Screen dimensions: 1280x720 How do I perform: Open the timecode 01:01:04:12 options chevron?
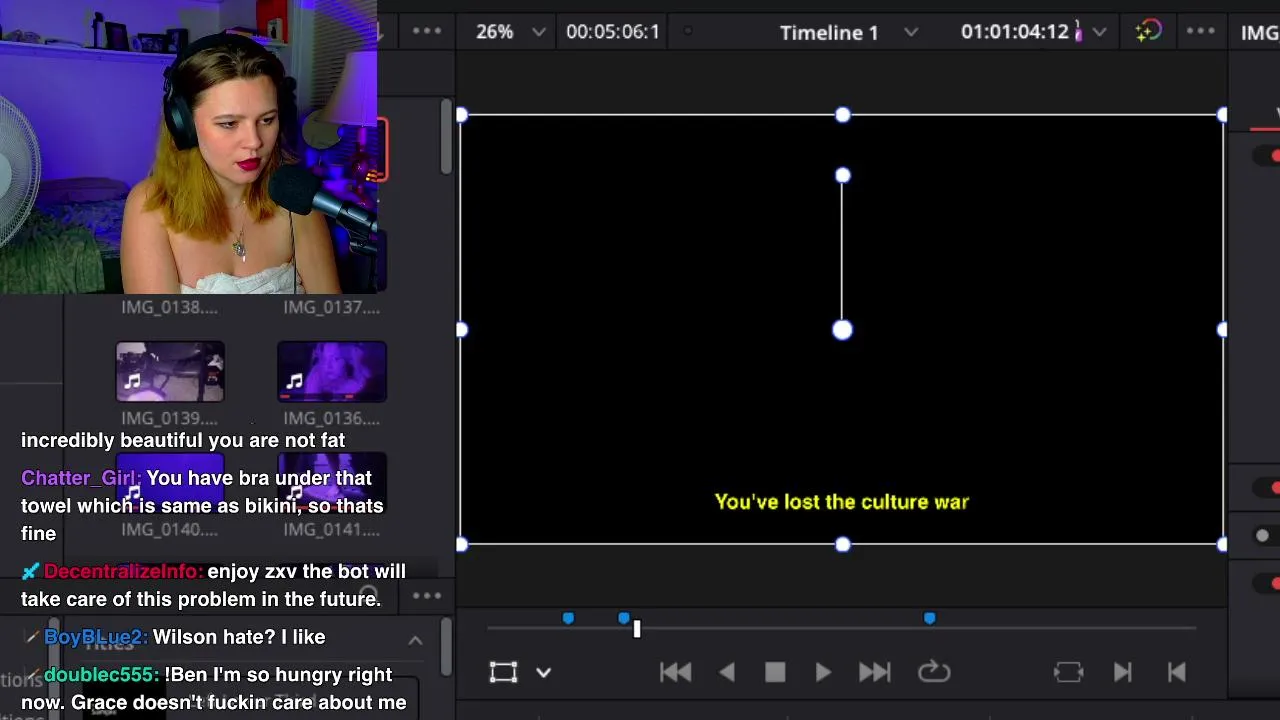(1100, 32)
